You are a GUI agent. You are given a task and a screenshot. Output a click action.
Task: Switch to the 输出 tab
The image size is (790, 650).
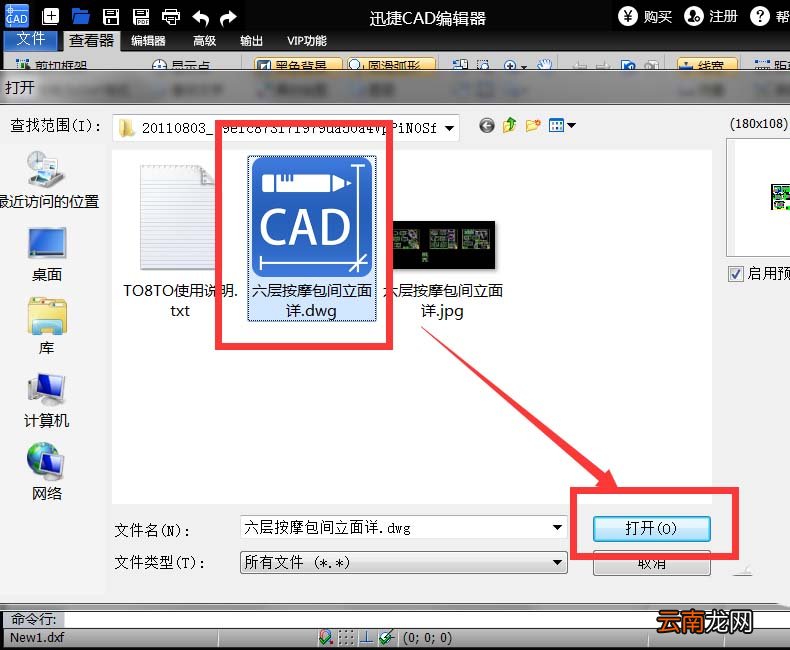pos(251,41)
